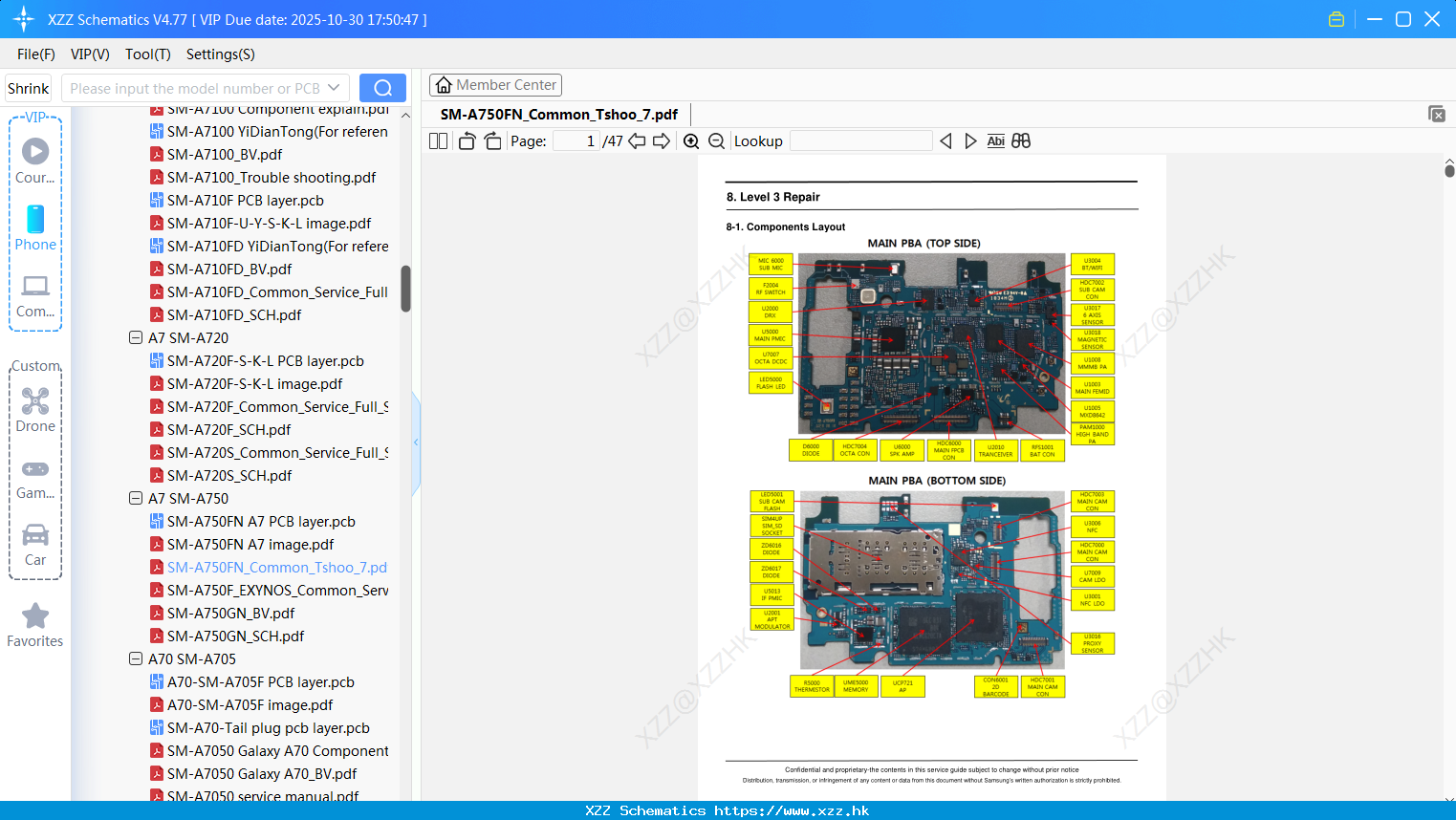Open SM-A70-Tail plug pcb layer.pcb
The height and width of the screenshot is (820, 1456).
269,727
